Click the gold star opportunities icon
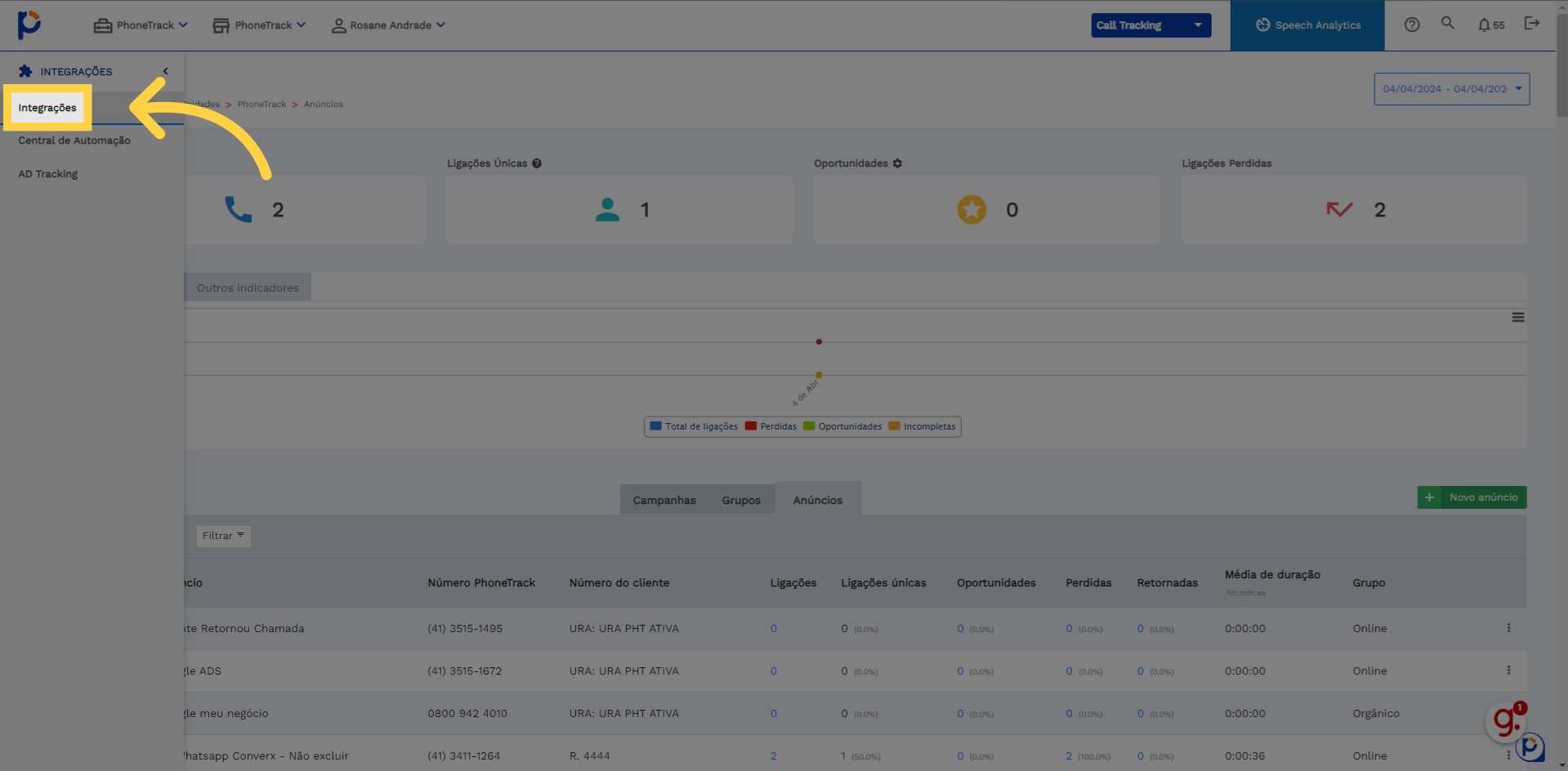This screenshot has width=1568, height=771. 972,210
